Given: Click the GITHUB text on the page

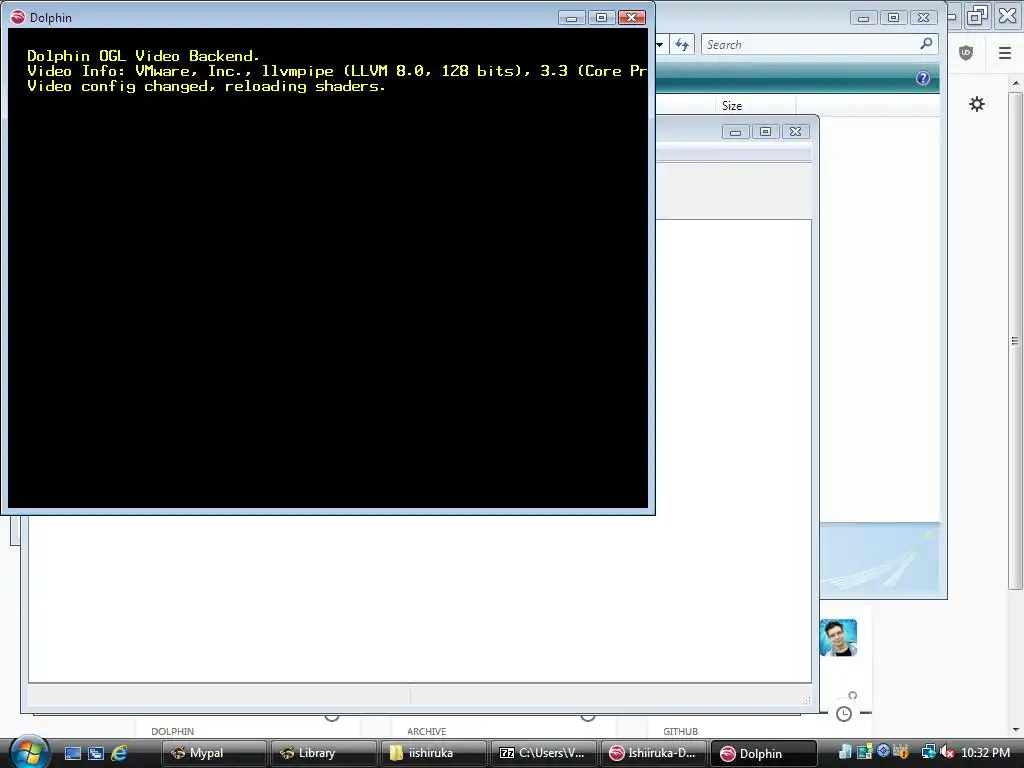Looking at the screenshot, I should click(680, 731).
